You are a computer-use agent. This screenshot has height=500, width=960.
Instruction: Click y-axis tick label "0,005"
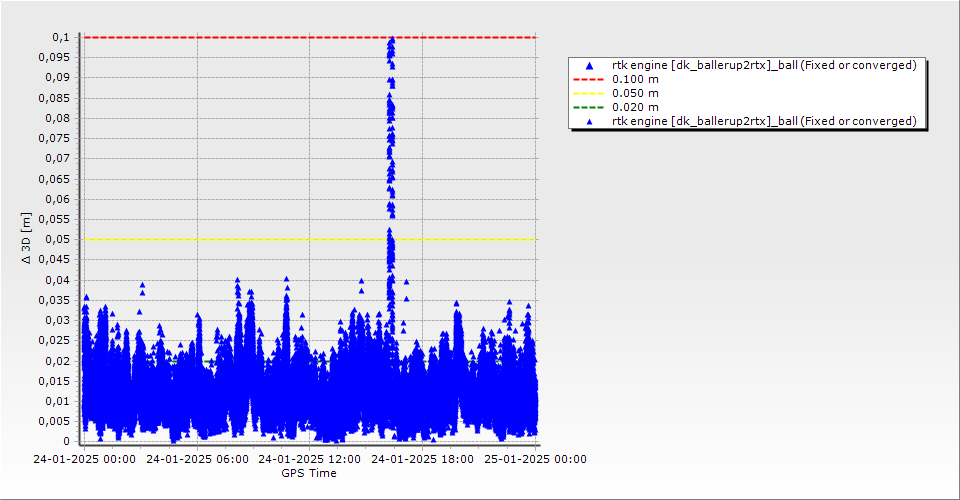(54, 422)
